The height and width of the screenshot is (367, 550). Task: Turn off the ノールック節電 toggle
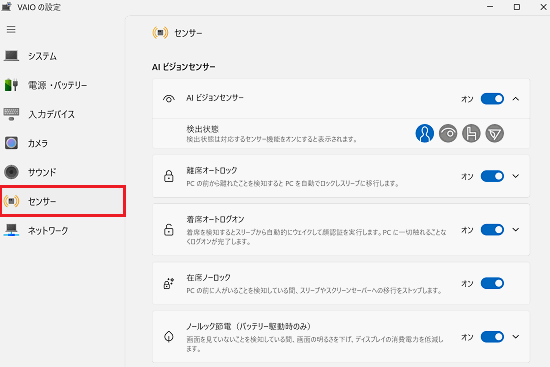492,337
